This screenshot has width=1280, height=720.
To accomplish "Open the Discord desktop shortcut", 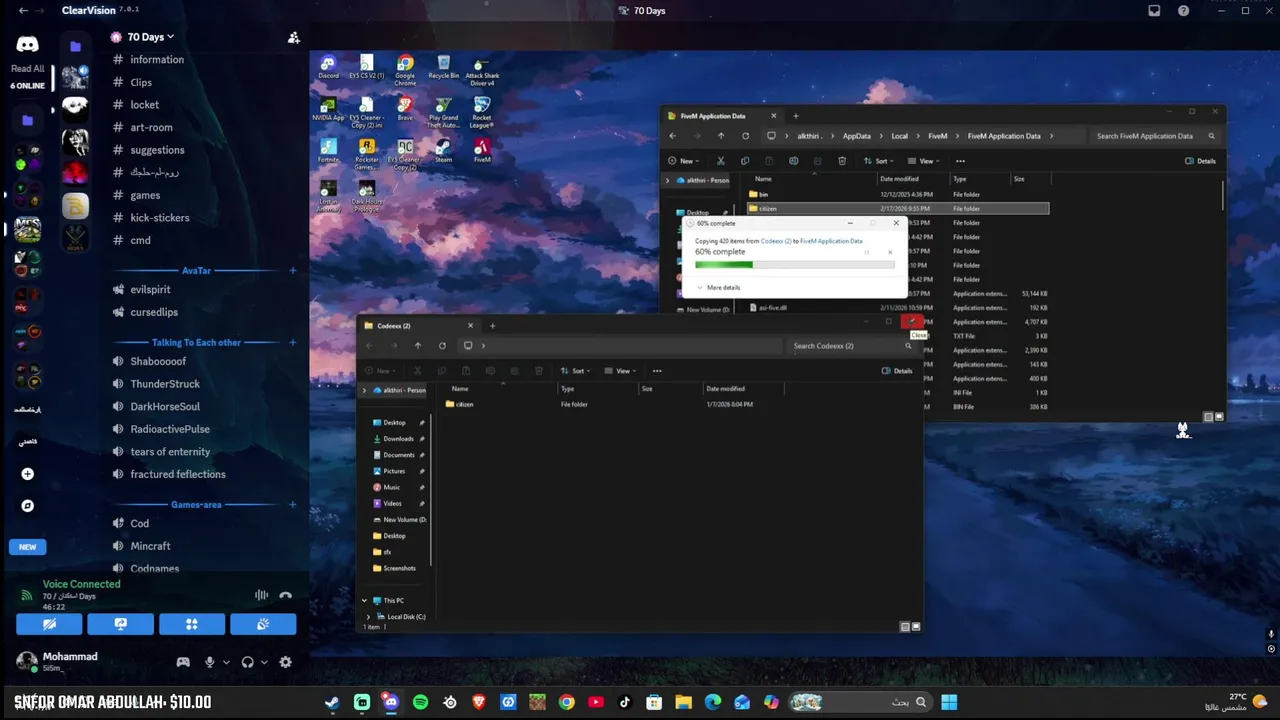I will pos(328,68).
